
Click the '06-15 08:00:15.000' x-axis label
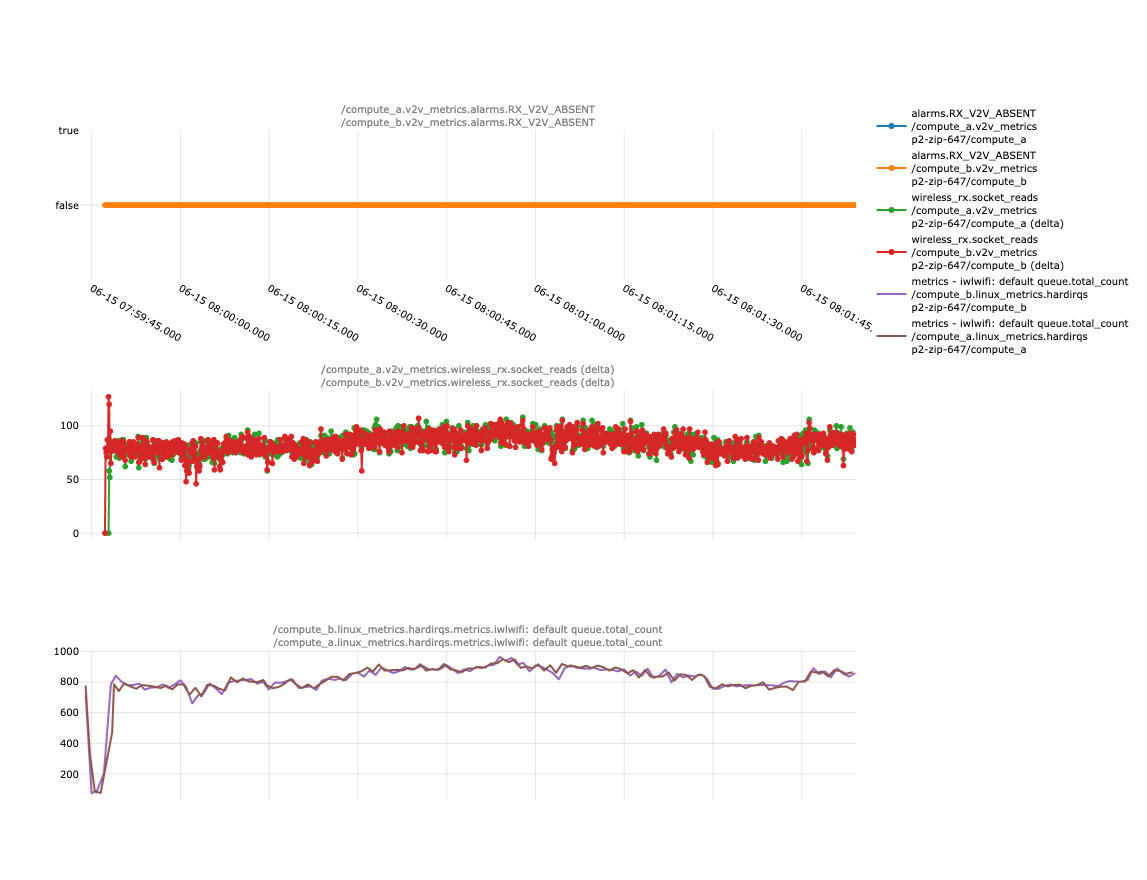coord(312,313)
